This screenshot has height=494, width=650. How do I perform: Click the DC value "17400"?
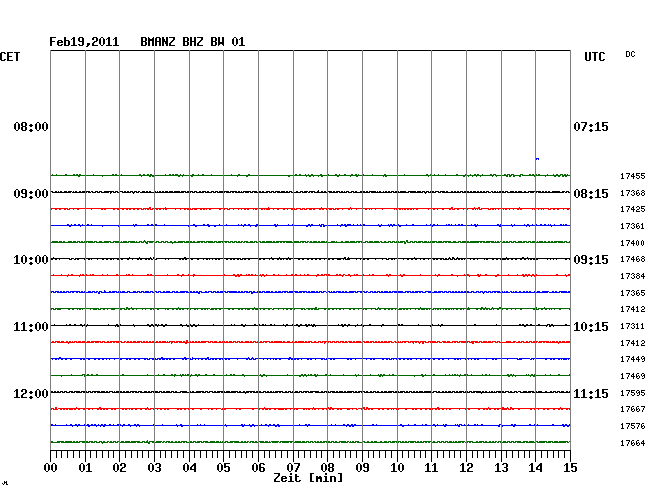[633, 243]
